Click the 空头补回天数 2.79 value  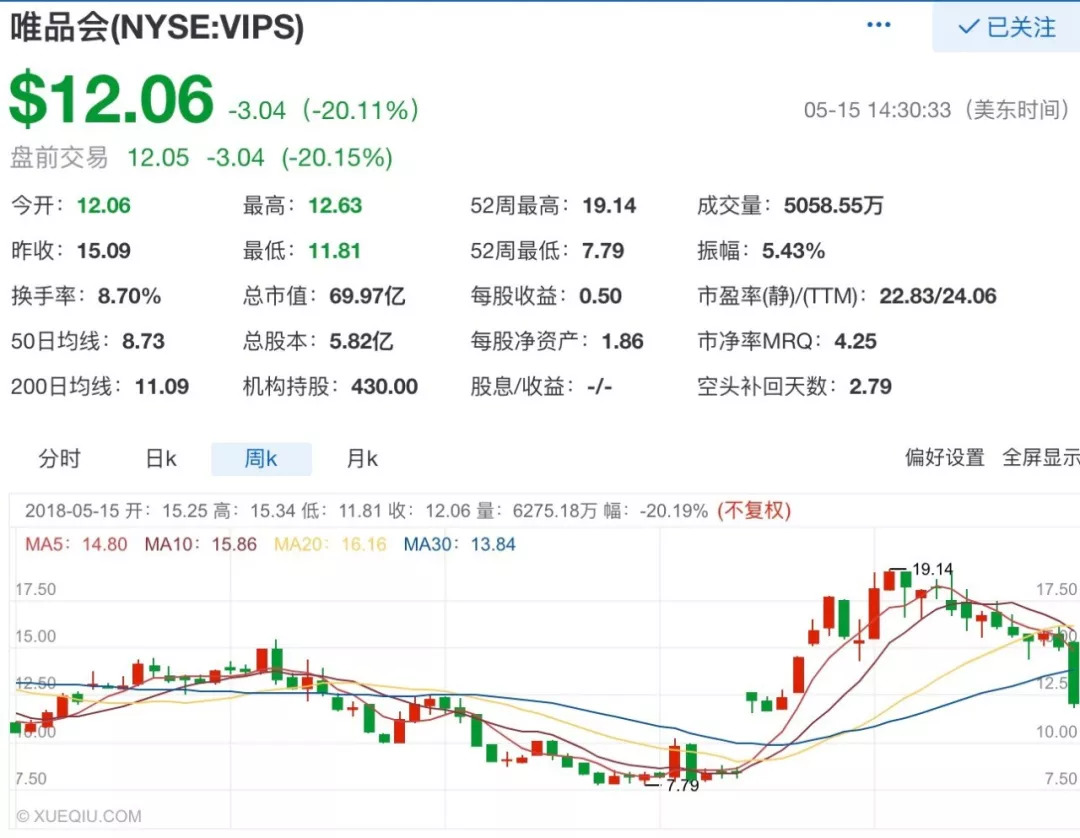click(x=870, y=387)
